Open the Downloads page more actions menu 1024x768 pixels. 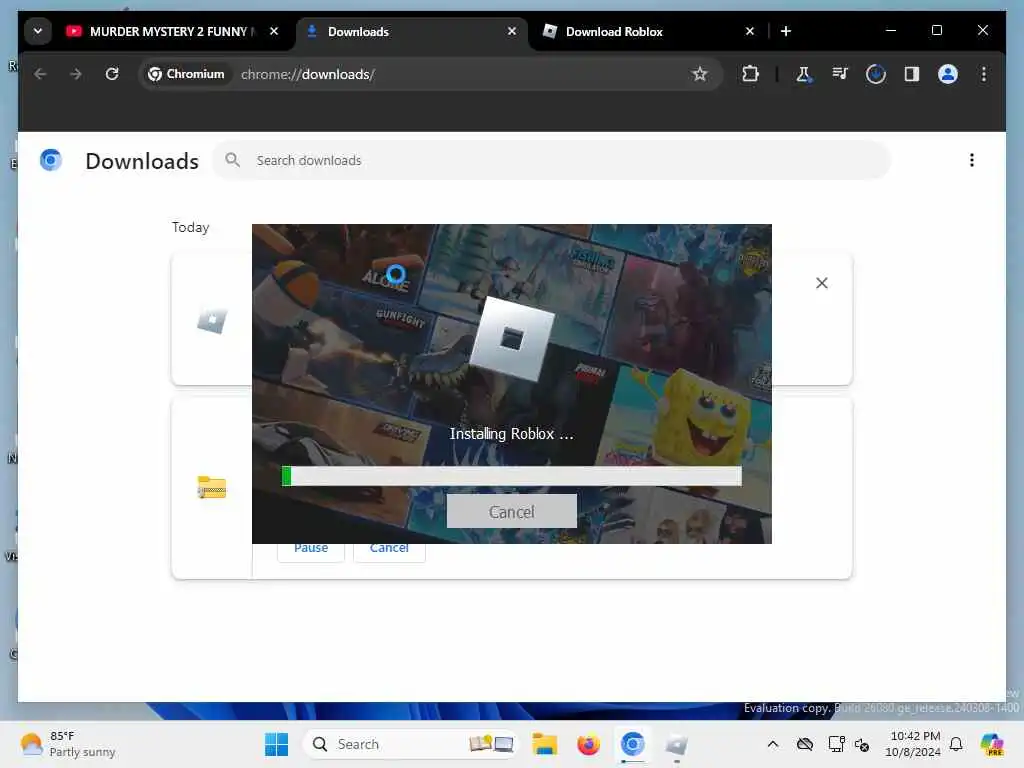tap(972, 161)
